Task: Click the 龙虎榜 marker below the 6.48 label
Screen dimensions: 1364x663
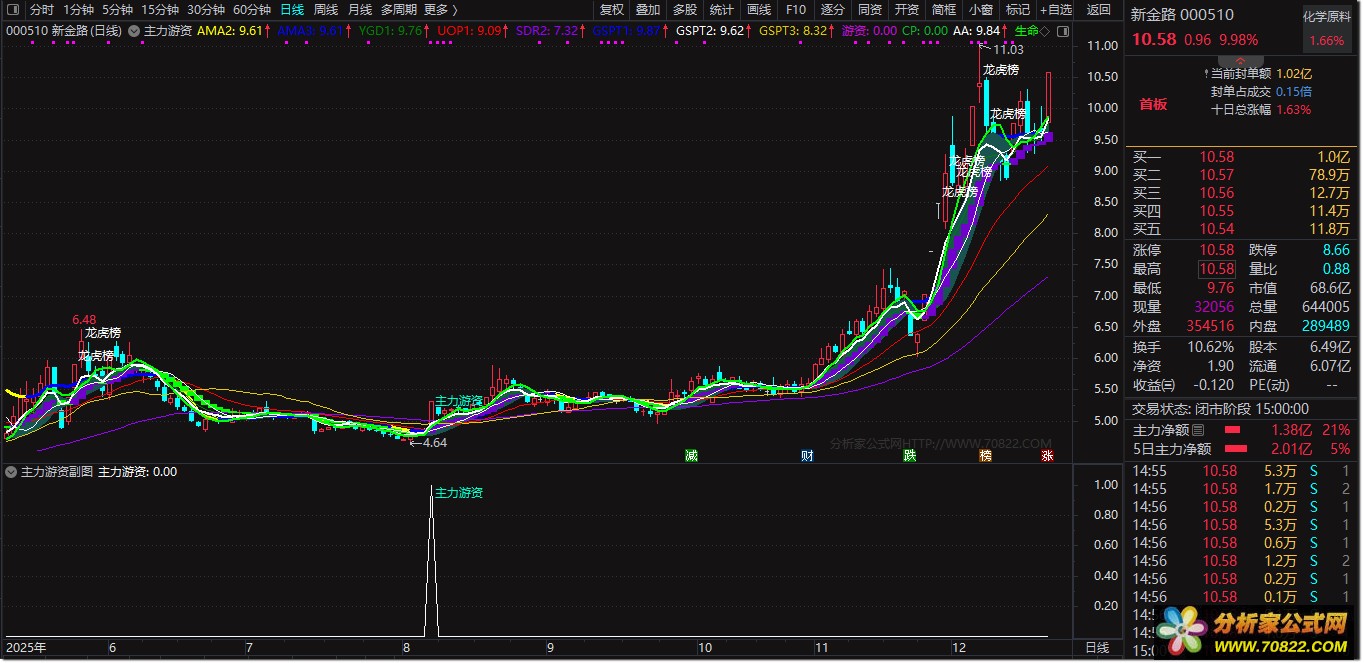Action: (103, 332)
